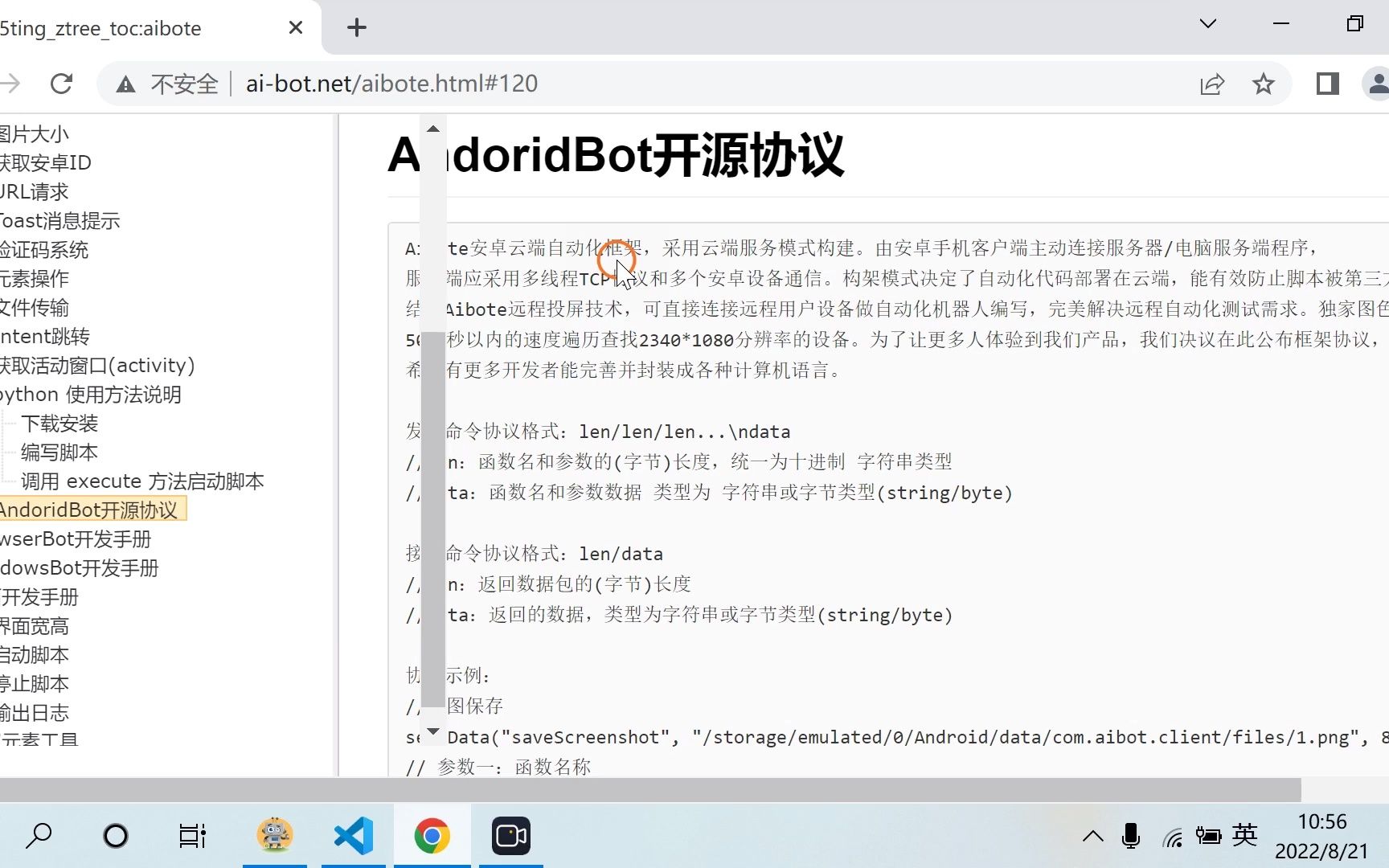Screen dimensions: 1389x868
Task: Open the network Wi-Fi tray icon
Action: coord(1172,838)
